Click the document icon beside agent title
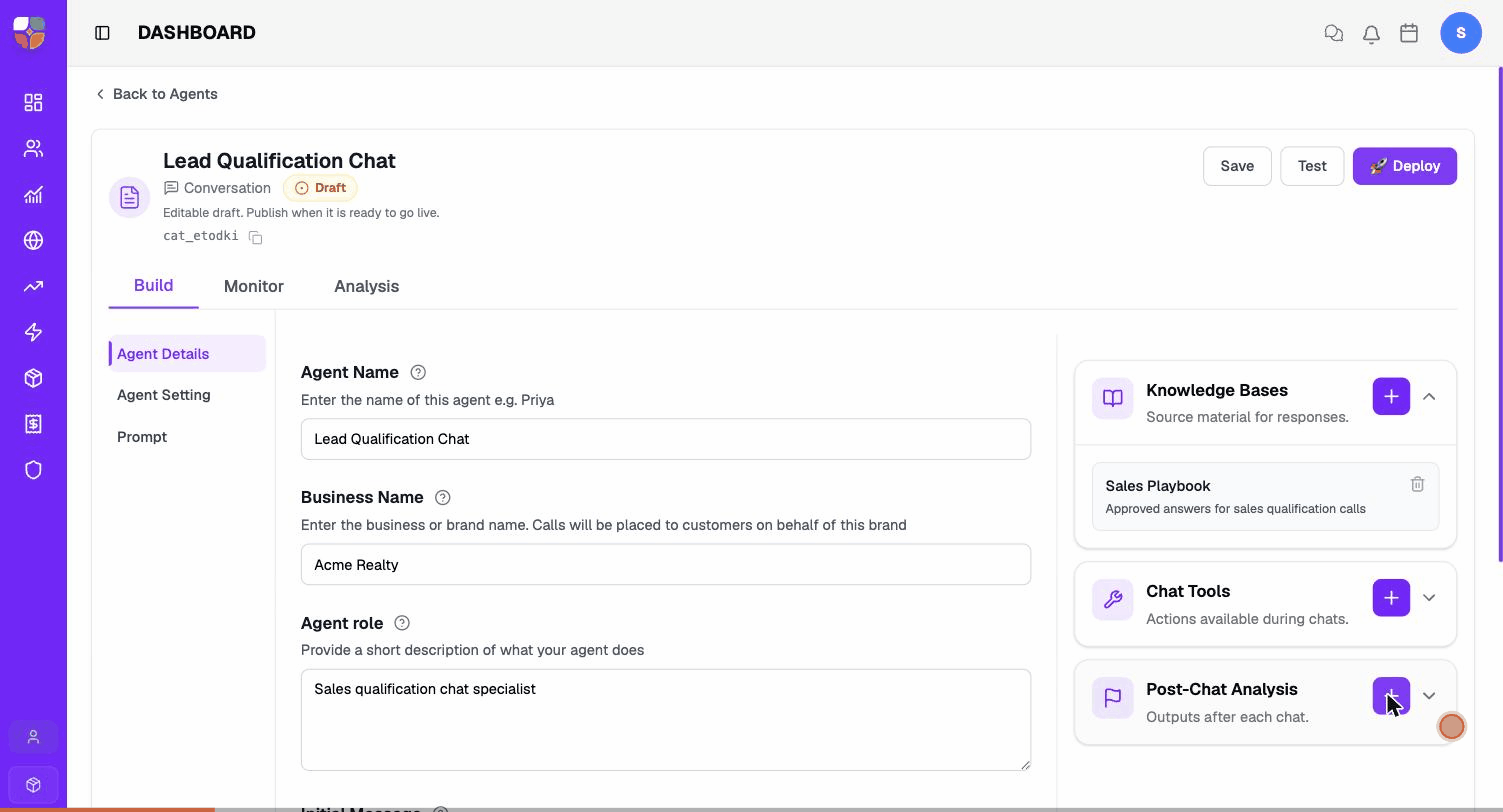Viewport: 1503px width, 812px height. coord(130,197)
